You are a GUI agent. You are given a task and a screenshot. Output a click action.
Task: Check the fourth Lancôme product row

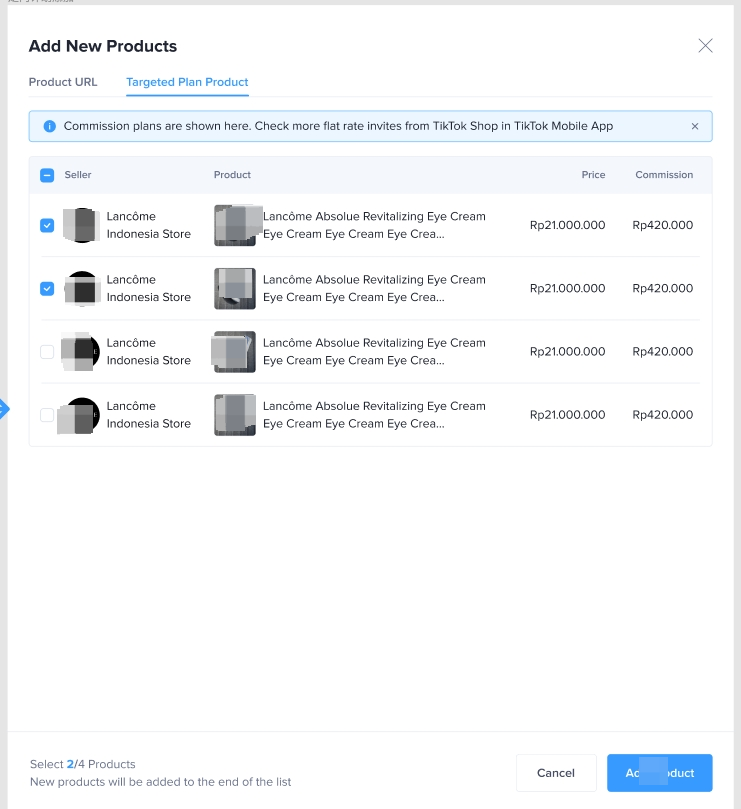pos(47,415)
